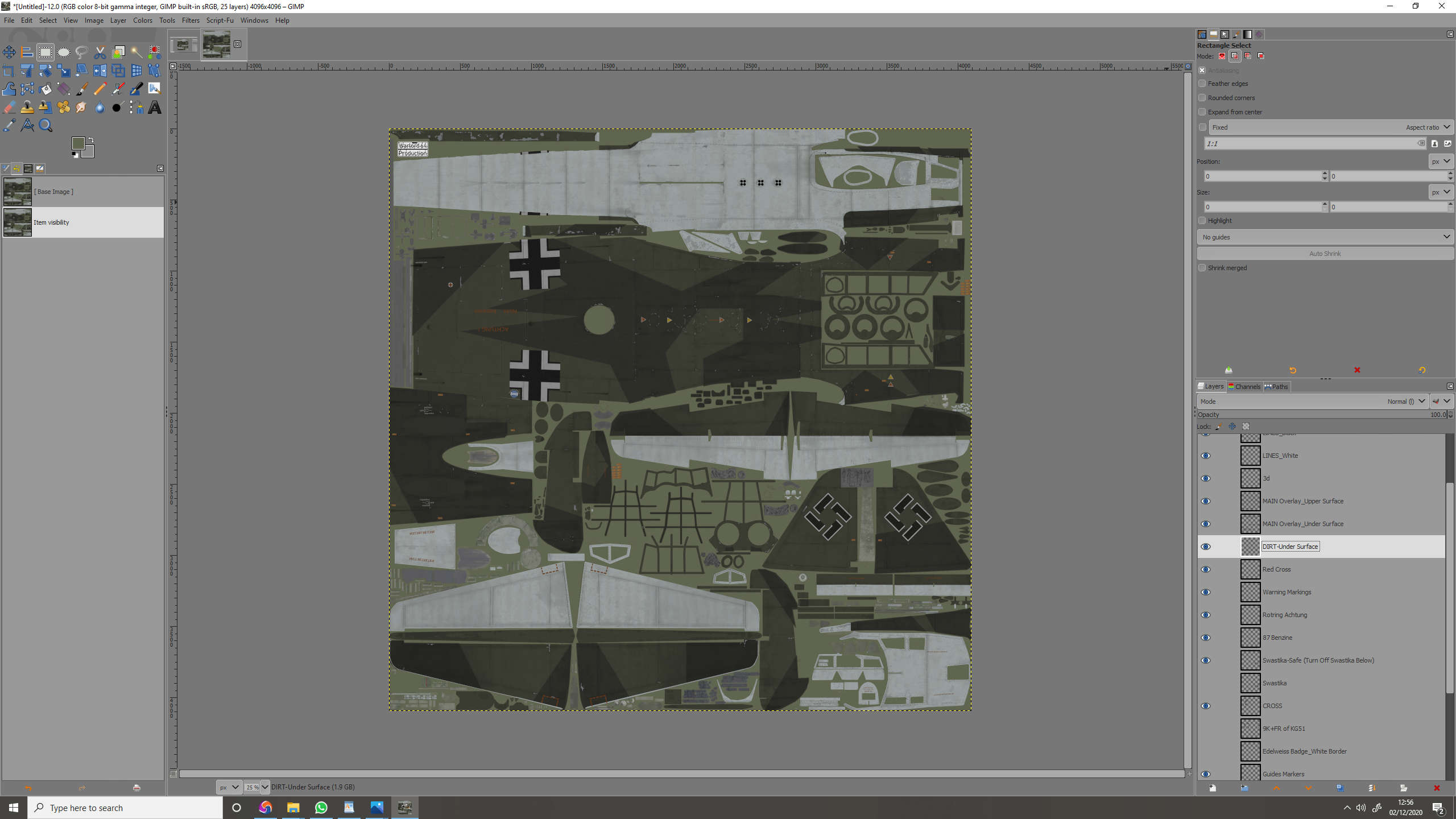Open the layer Mode dropdown showing Normal

[x=1405, y=401]
